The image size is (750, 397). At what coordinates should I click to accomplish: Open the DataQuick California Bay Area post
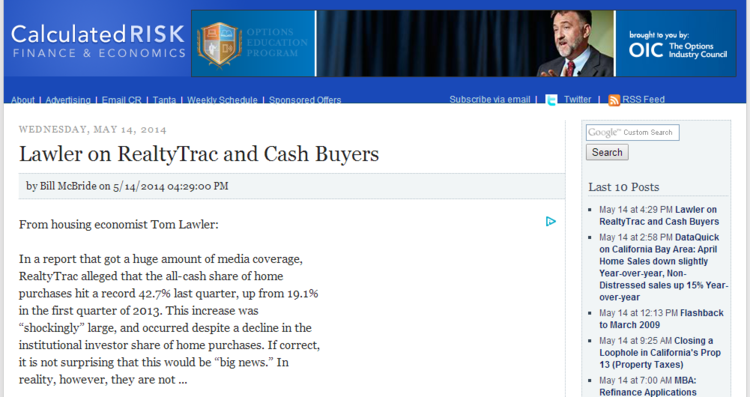tap(663, 267)
